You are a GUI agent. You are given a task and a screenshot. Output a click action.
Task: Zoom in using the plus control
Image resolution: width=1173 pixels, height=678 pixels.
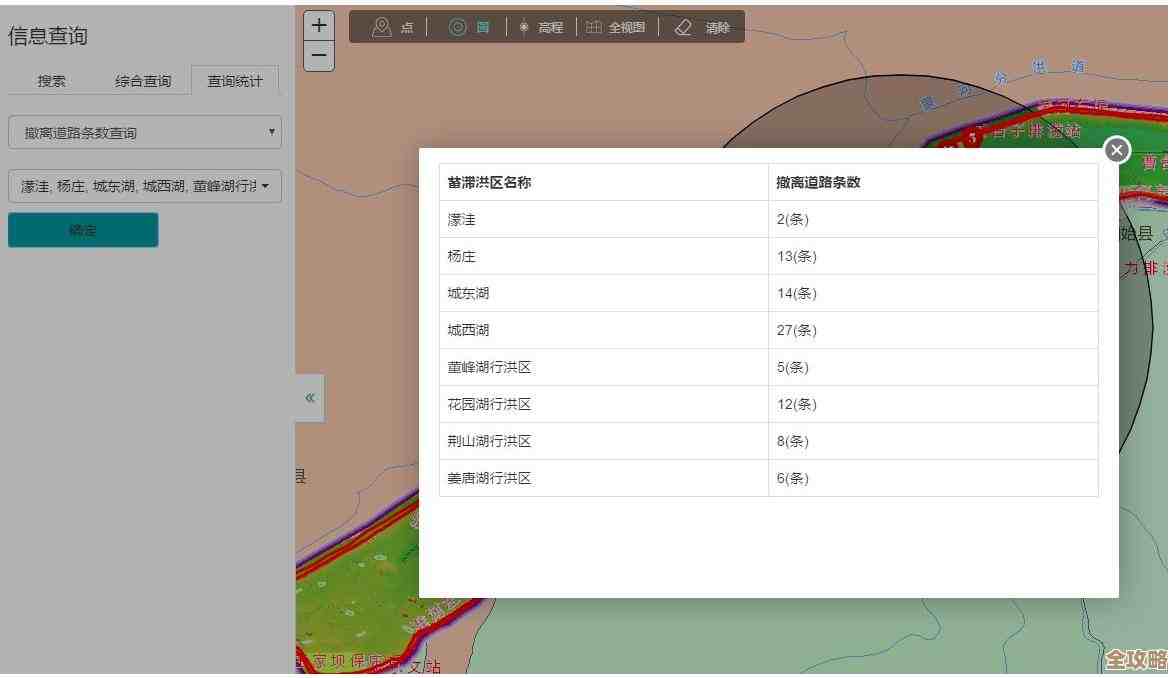click(319, 24)
